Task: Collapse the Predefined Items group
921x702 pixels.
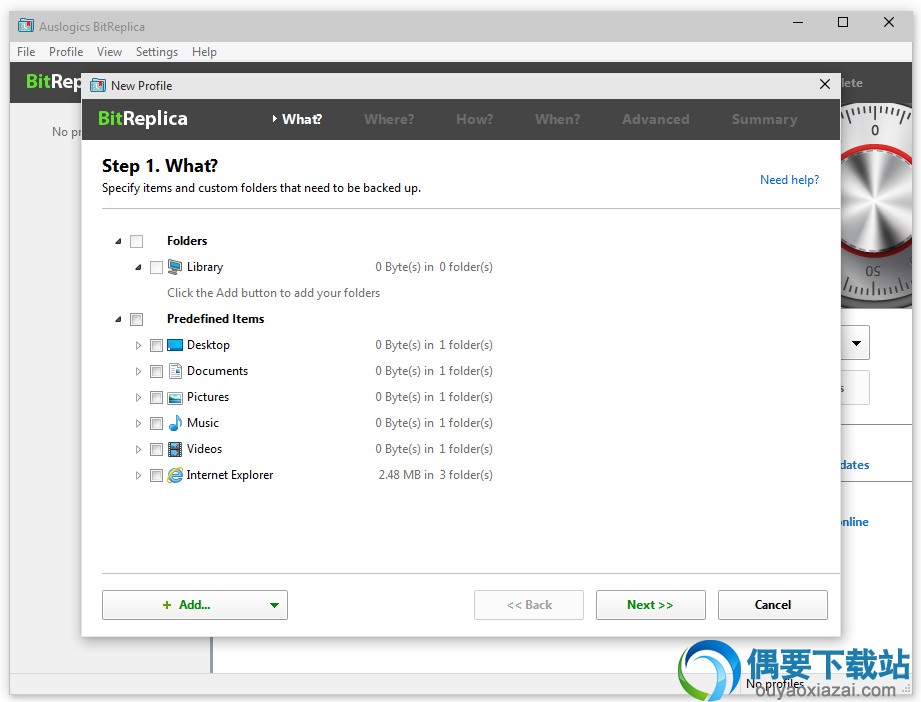Action: pyautogui.click(x=118, y=319)
